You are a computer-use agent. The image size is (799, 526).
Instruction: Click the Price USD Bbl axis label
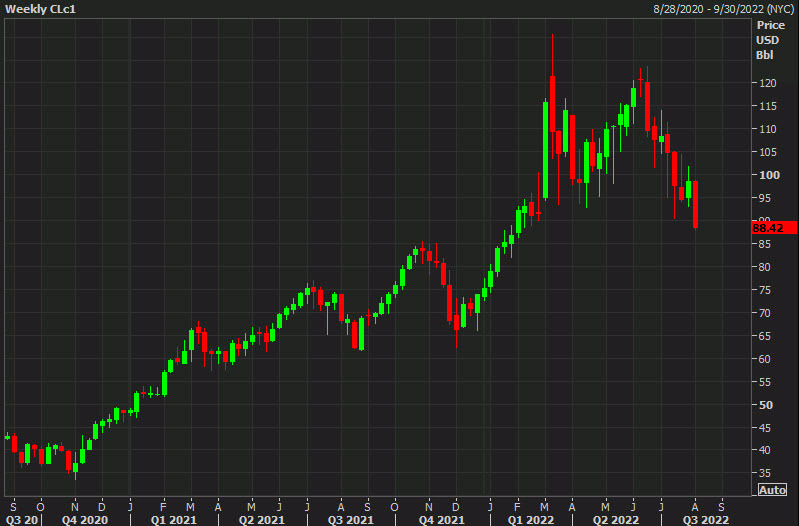coord(769,40)
